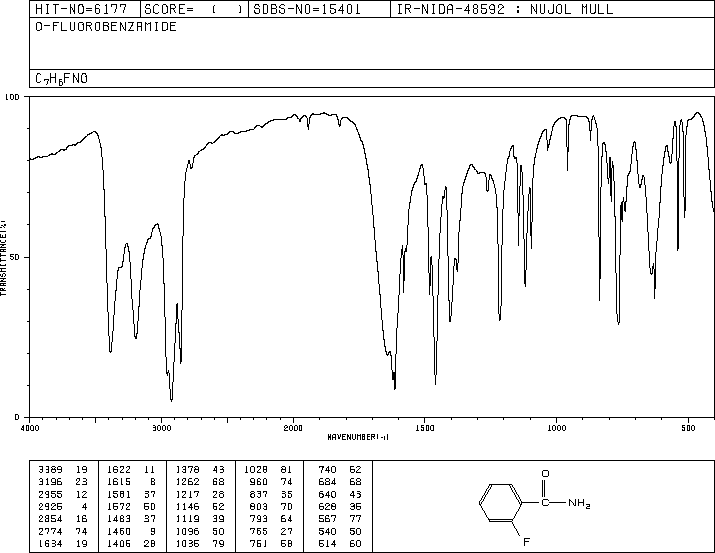Viewport: 715px width, 553px height.
Task: Click the TRANSMITTANCE axis title
Action: (x=4, y=258)
